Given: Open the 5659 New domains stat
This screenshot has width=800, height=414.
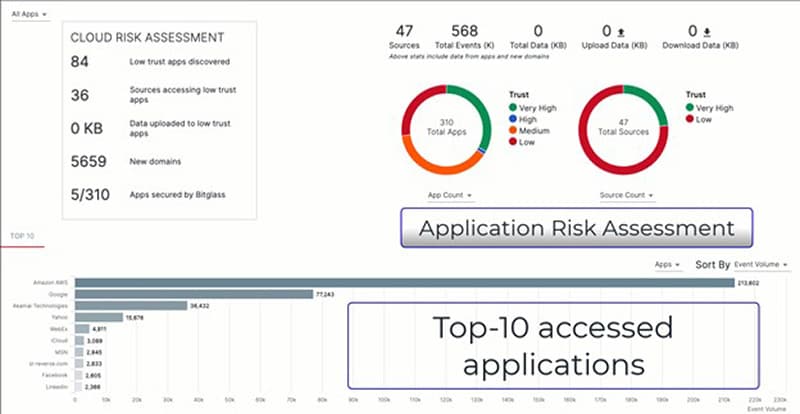Looking at the screenshot, I should click(150, 161).
